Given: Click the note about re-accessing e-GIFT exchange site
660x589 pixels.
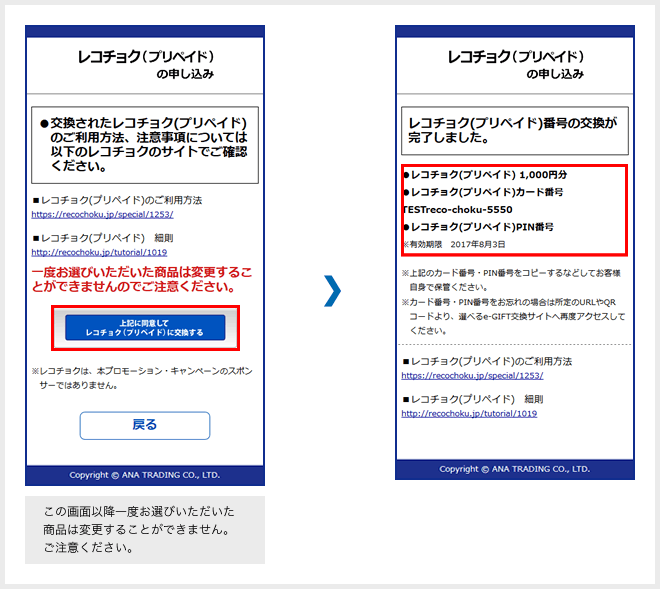Looking at the screenshot, I should (513, 316).
